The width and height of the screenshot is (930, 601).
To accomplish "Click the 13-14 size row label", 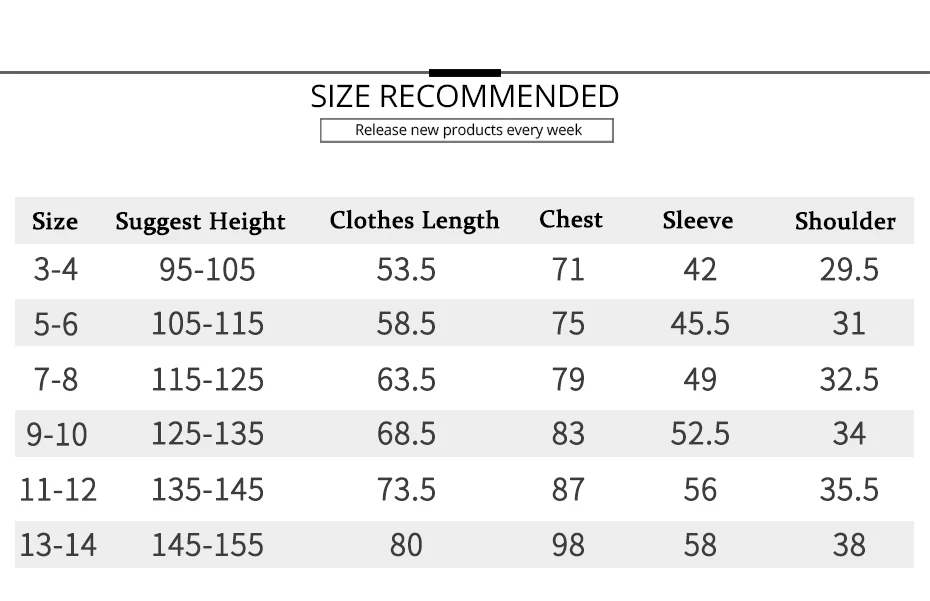I will tap(58, 545).
